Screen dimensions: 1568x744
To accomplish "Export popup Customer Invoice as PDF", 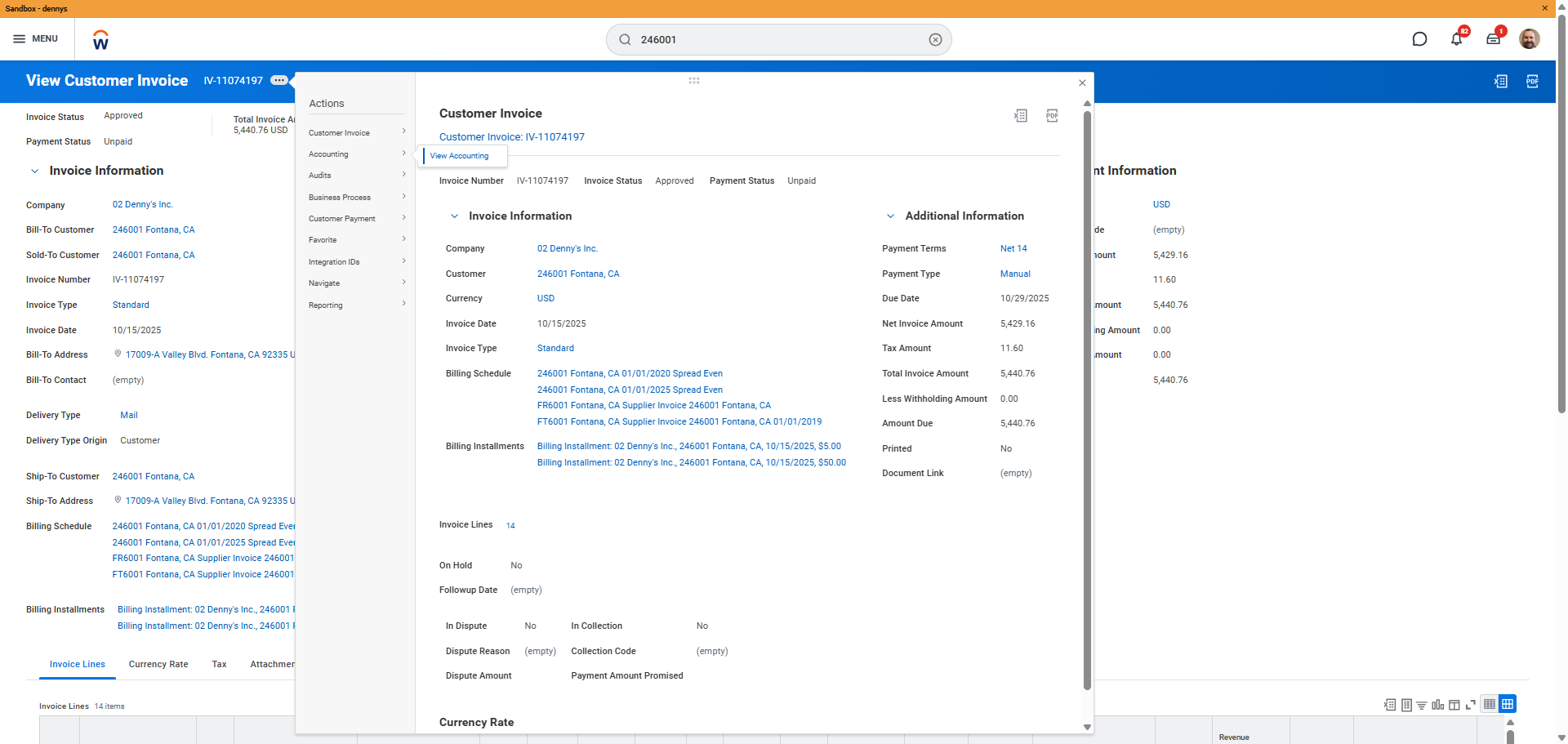I will pos(1052,116).
